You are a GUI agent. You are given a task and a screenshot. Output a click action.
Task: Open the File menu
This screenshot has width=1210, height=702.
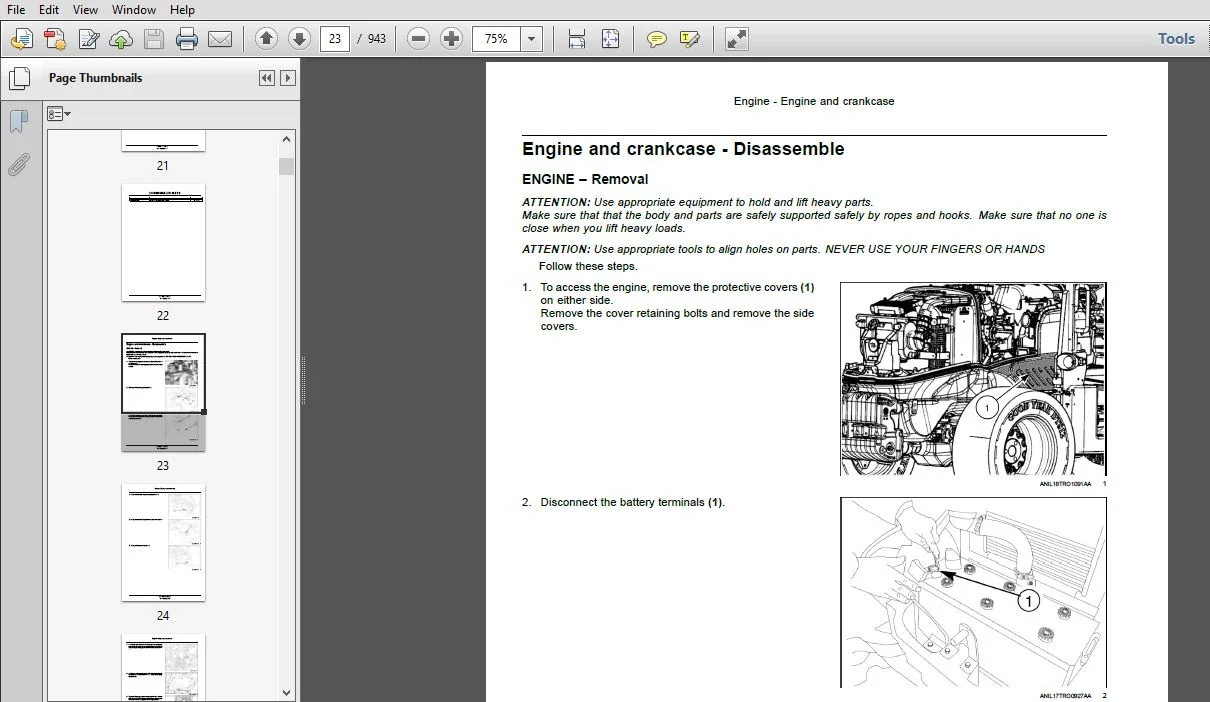(16, 9)
